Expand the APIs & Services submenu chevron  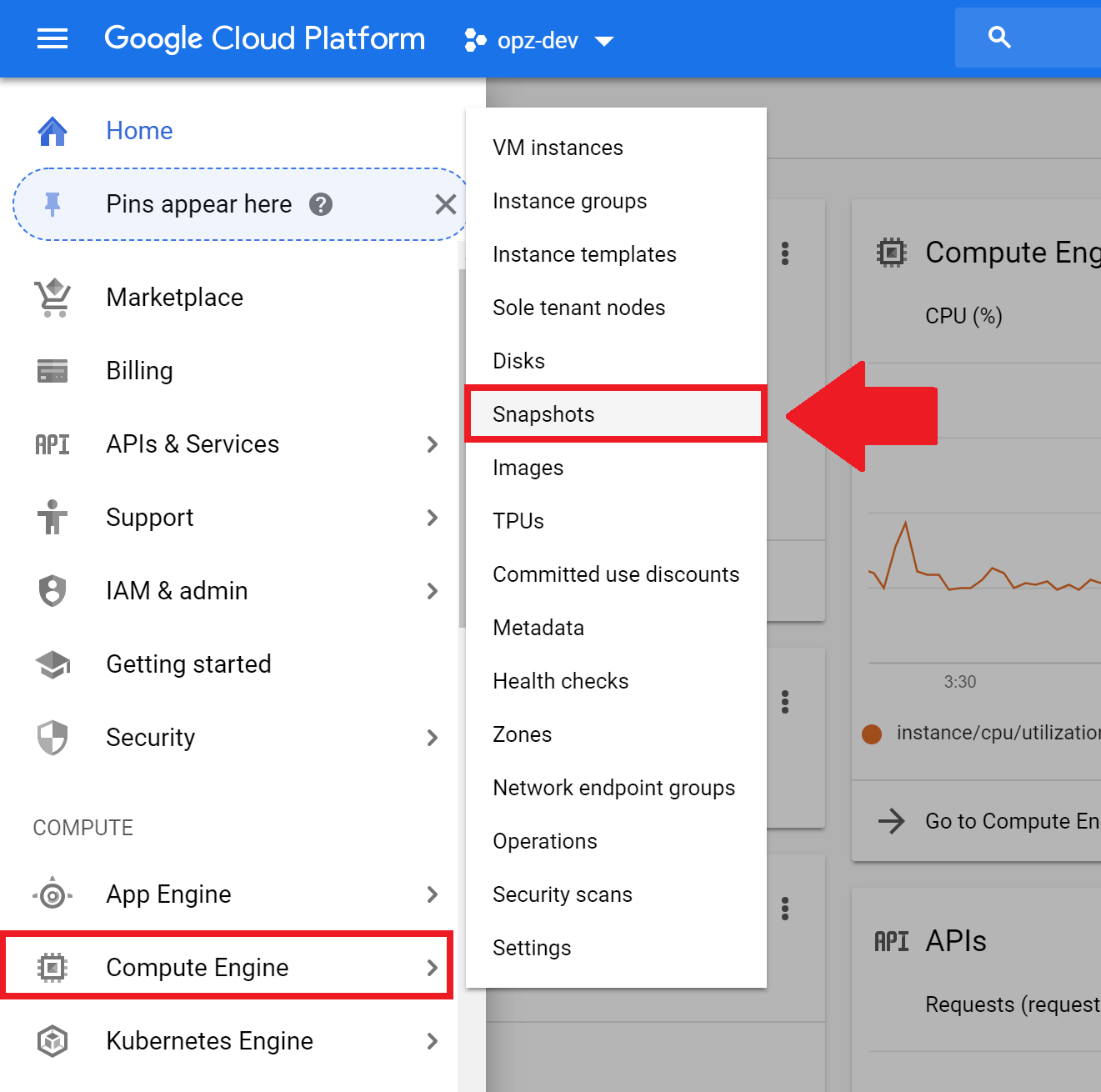click(x=432, y=444)
